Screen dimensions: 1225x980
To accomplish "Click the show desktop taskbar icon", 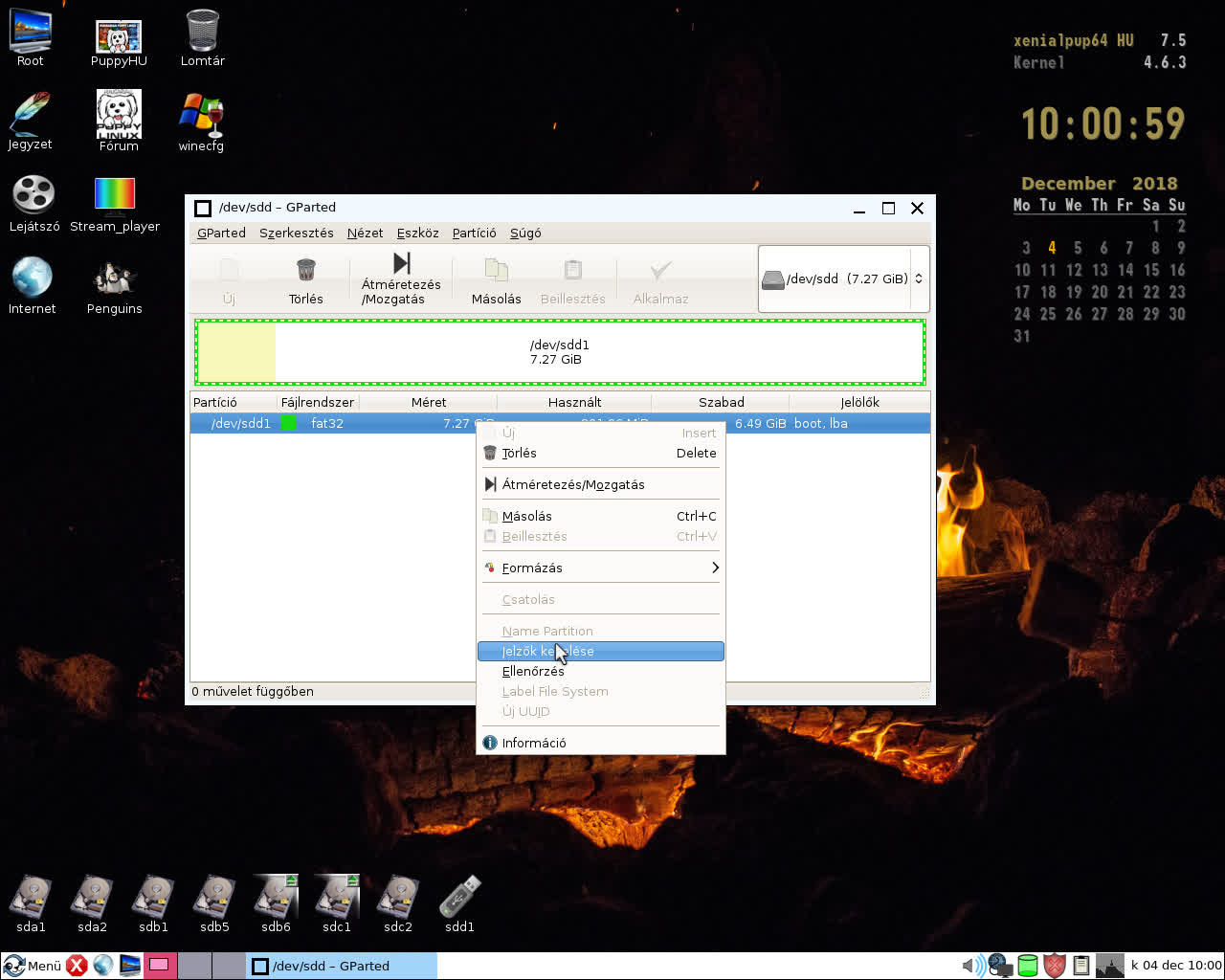I will click(x=129, y=966).
